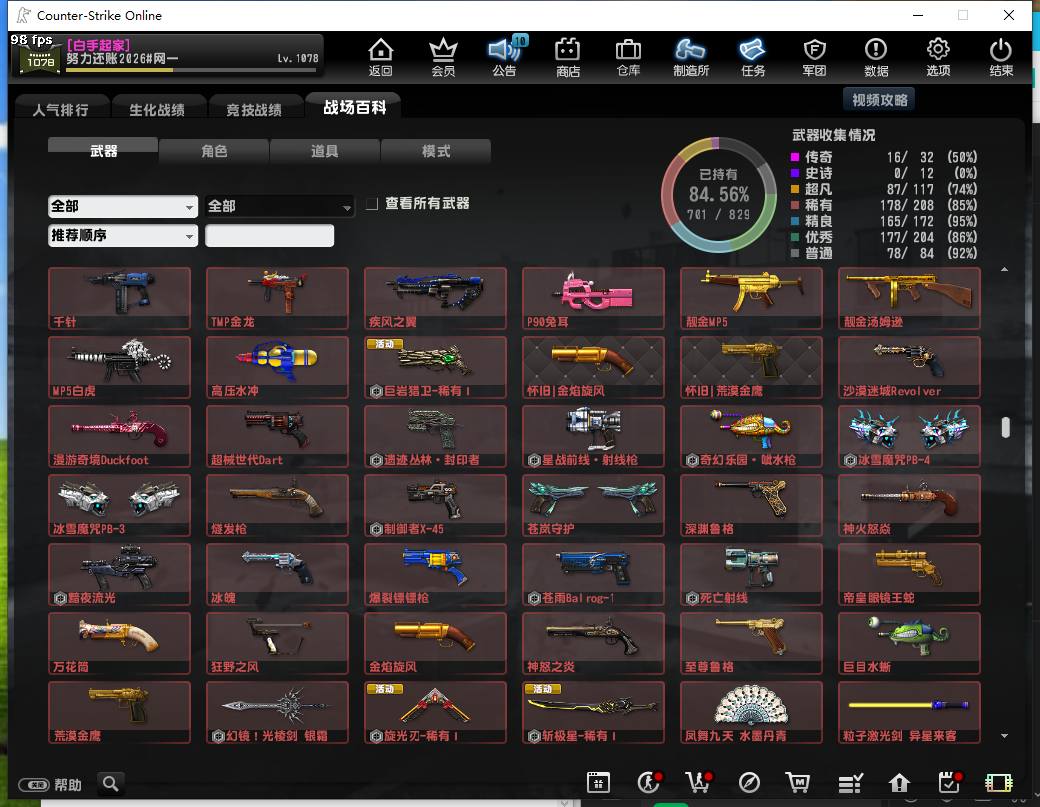The image size is (1040, 807).
Task: Toggle the 查看所有武器 checkbox
Action: coord(372,204)
